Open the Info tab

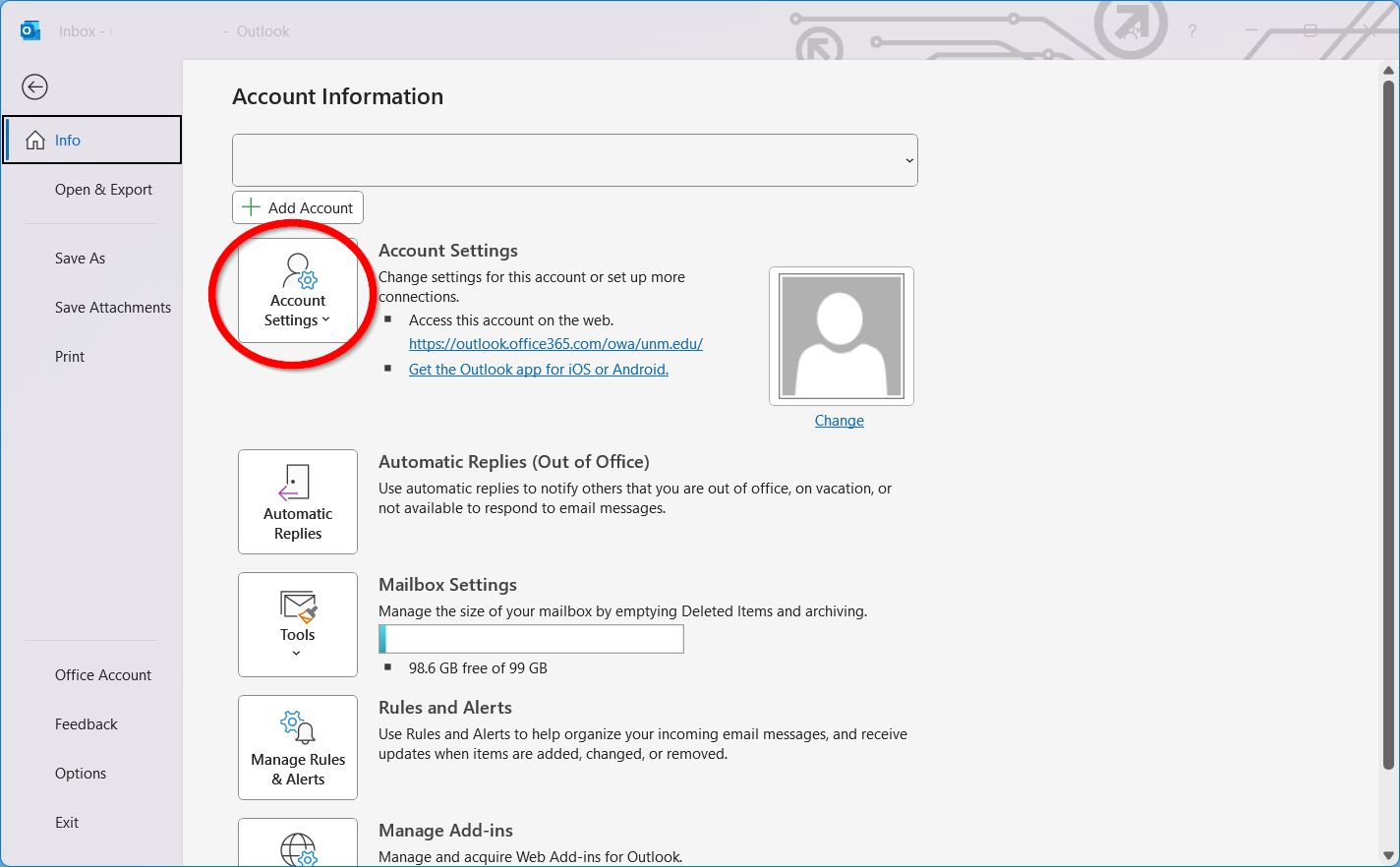(92, 140)
